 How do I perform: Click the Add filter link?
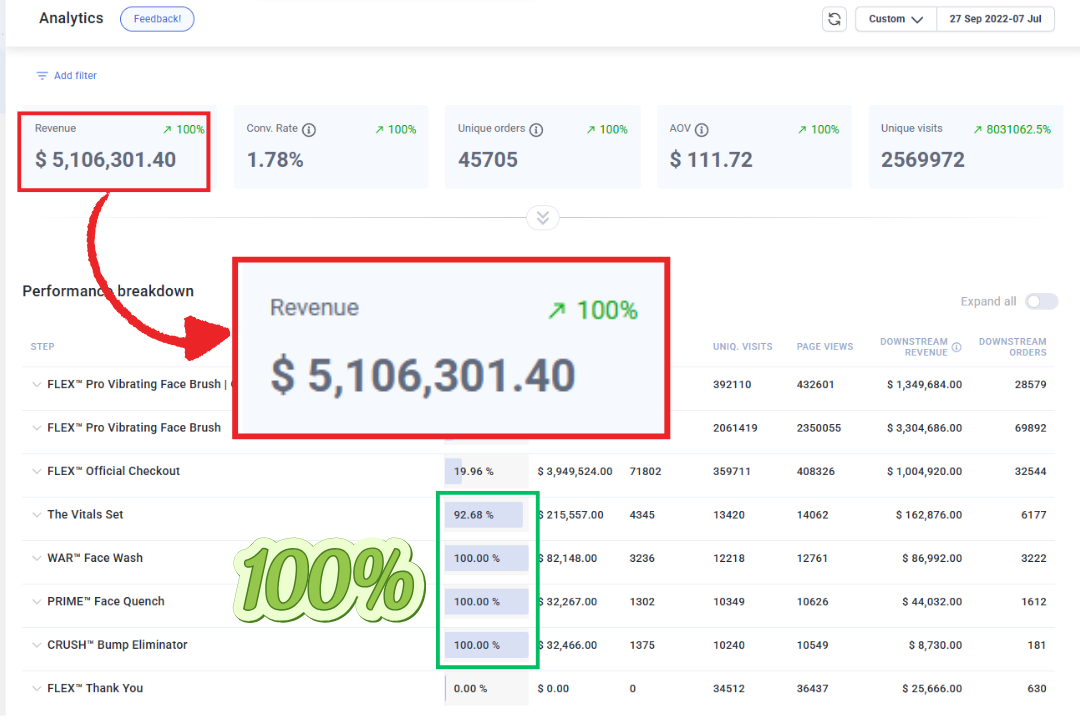(x=75, y=76)
